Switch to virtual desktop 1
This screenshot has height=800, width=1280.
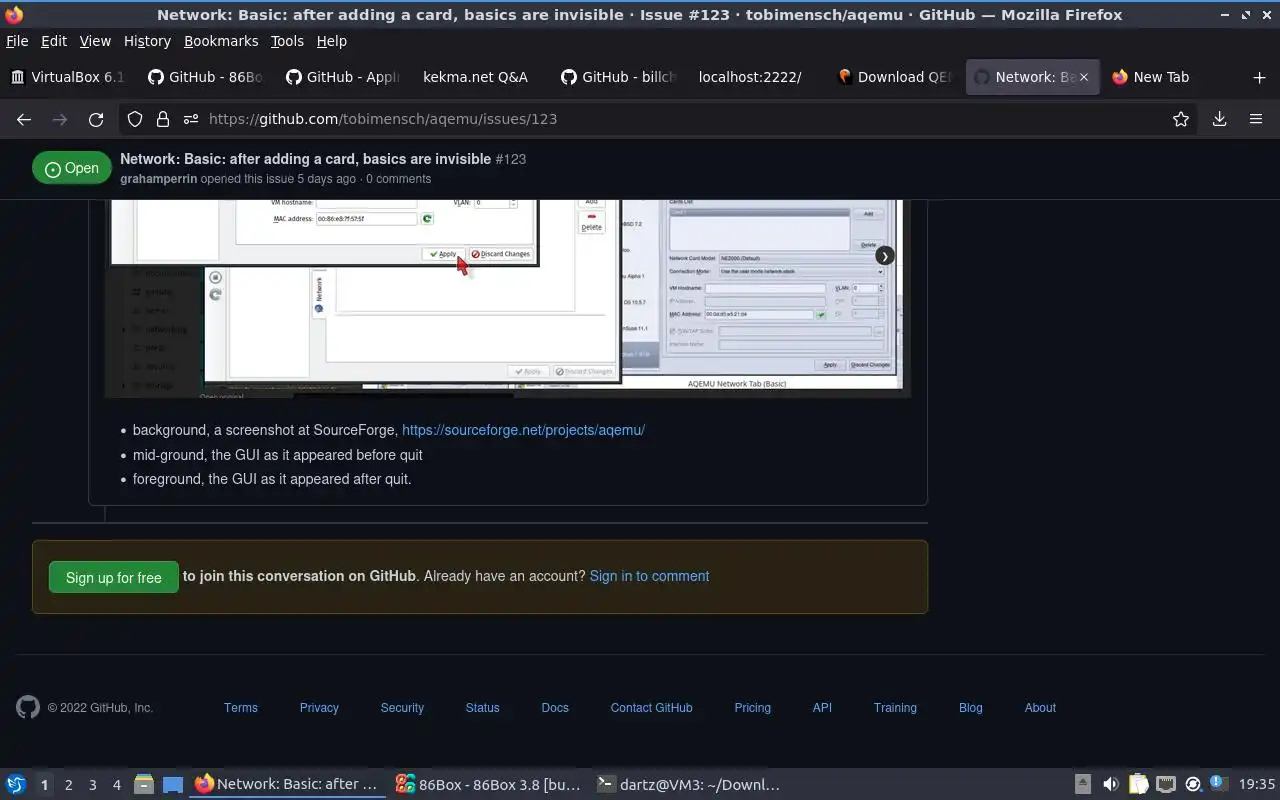44,785
